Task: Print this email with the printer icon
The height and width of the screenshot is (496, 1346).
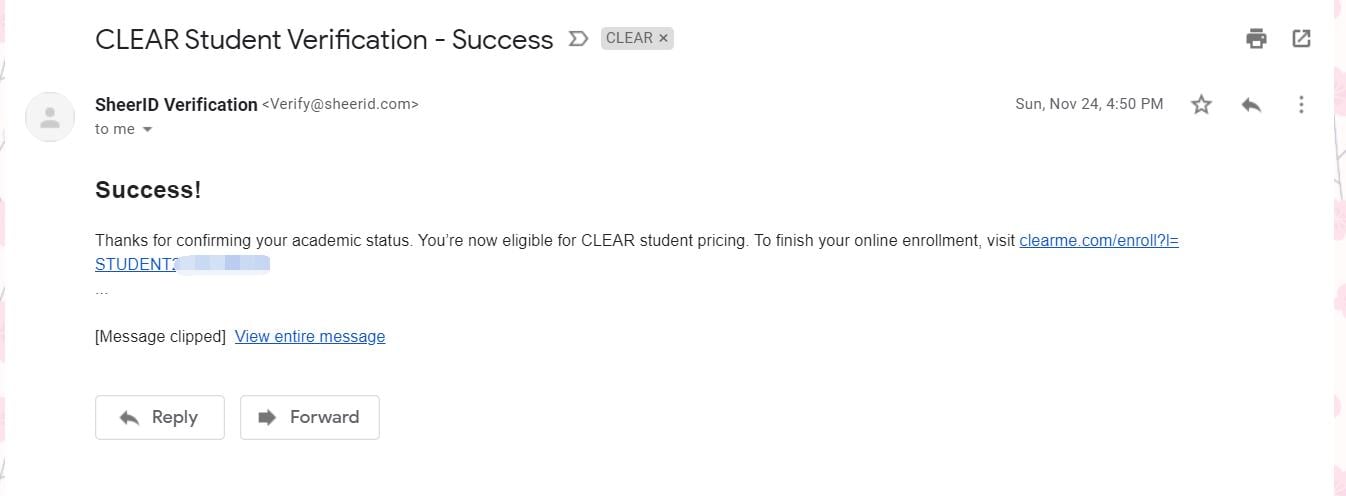Action: (x=1256, y=39)
